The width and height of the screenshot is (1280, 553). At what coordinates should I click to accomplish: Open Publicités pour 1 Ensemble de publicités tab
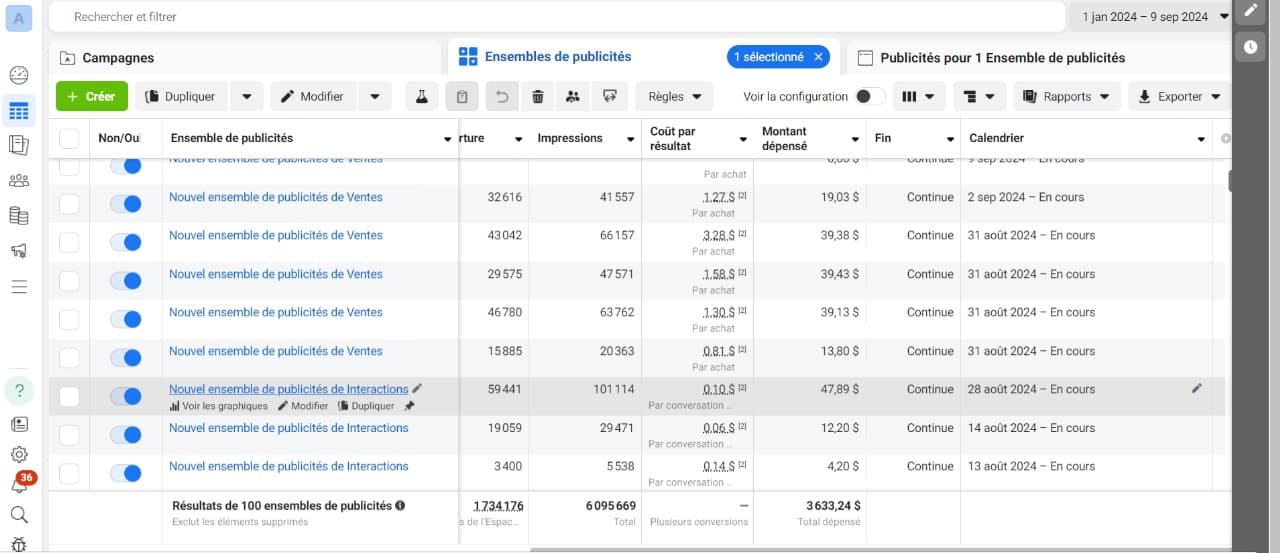[1002, 58]
